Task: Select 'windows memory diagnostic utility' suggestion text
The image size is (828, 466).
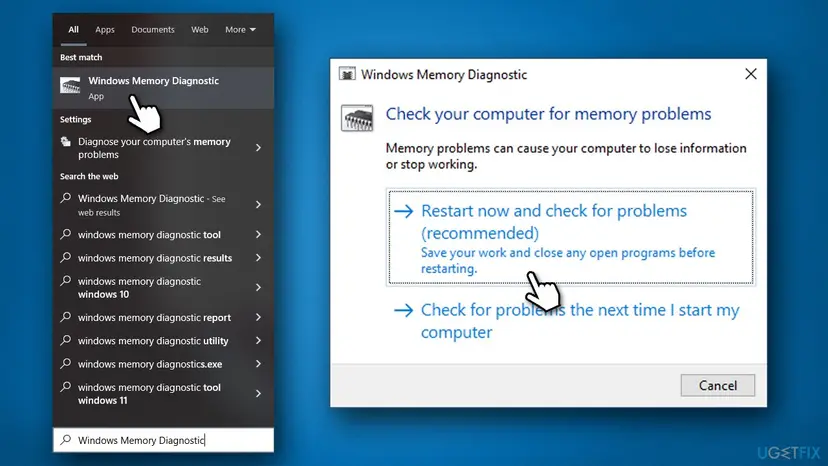Action: [x=153, y=341]
